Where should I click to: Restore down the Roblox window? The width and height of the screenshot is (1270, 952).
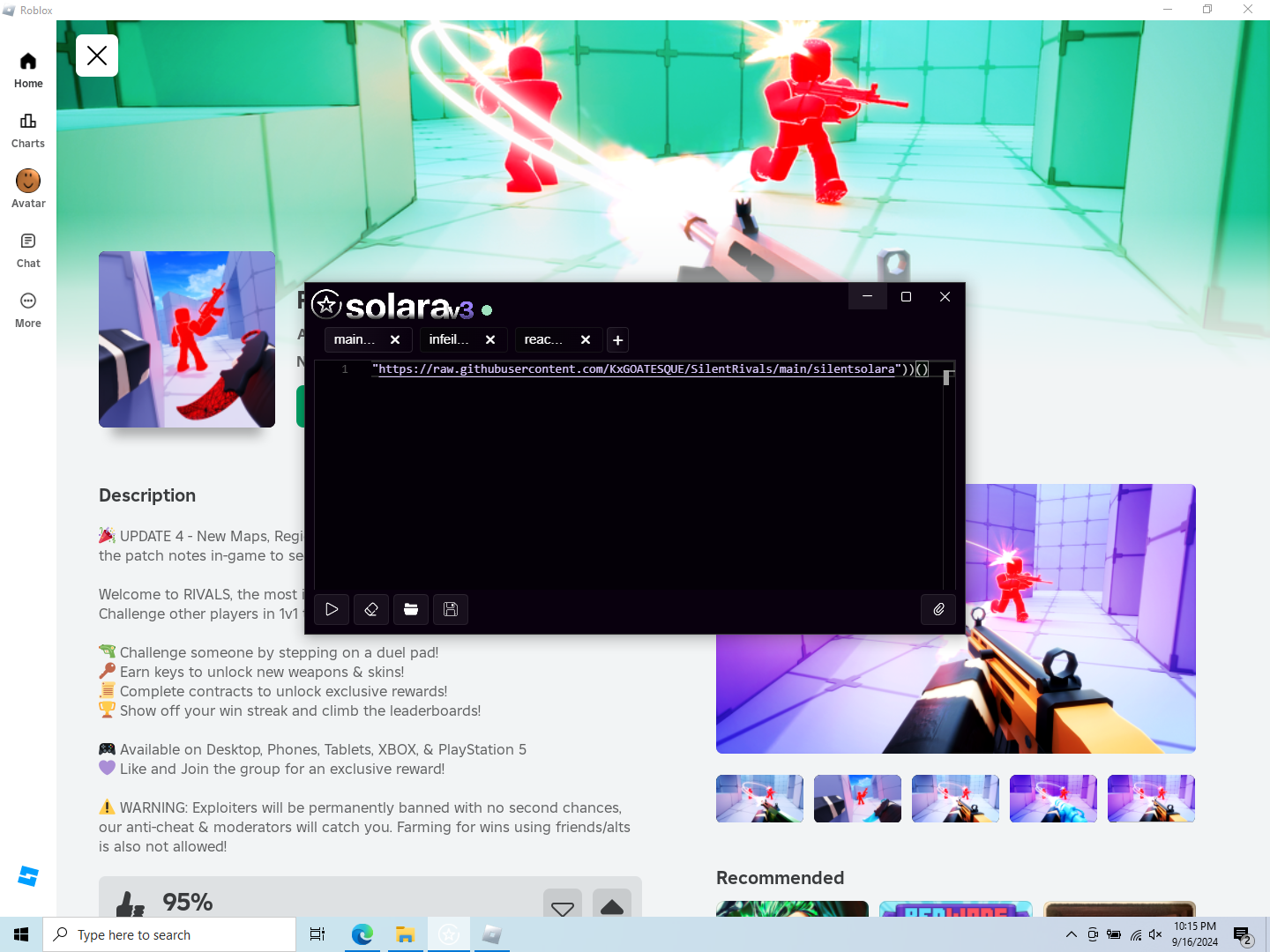coord(1207,10)
